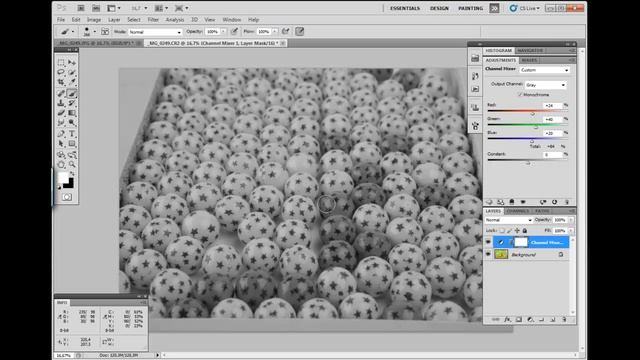Switch to the Channels tab
Viewport: 640px width, 360px height.
click(518, 211)
